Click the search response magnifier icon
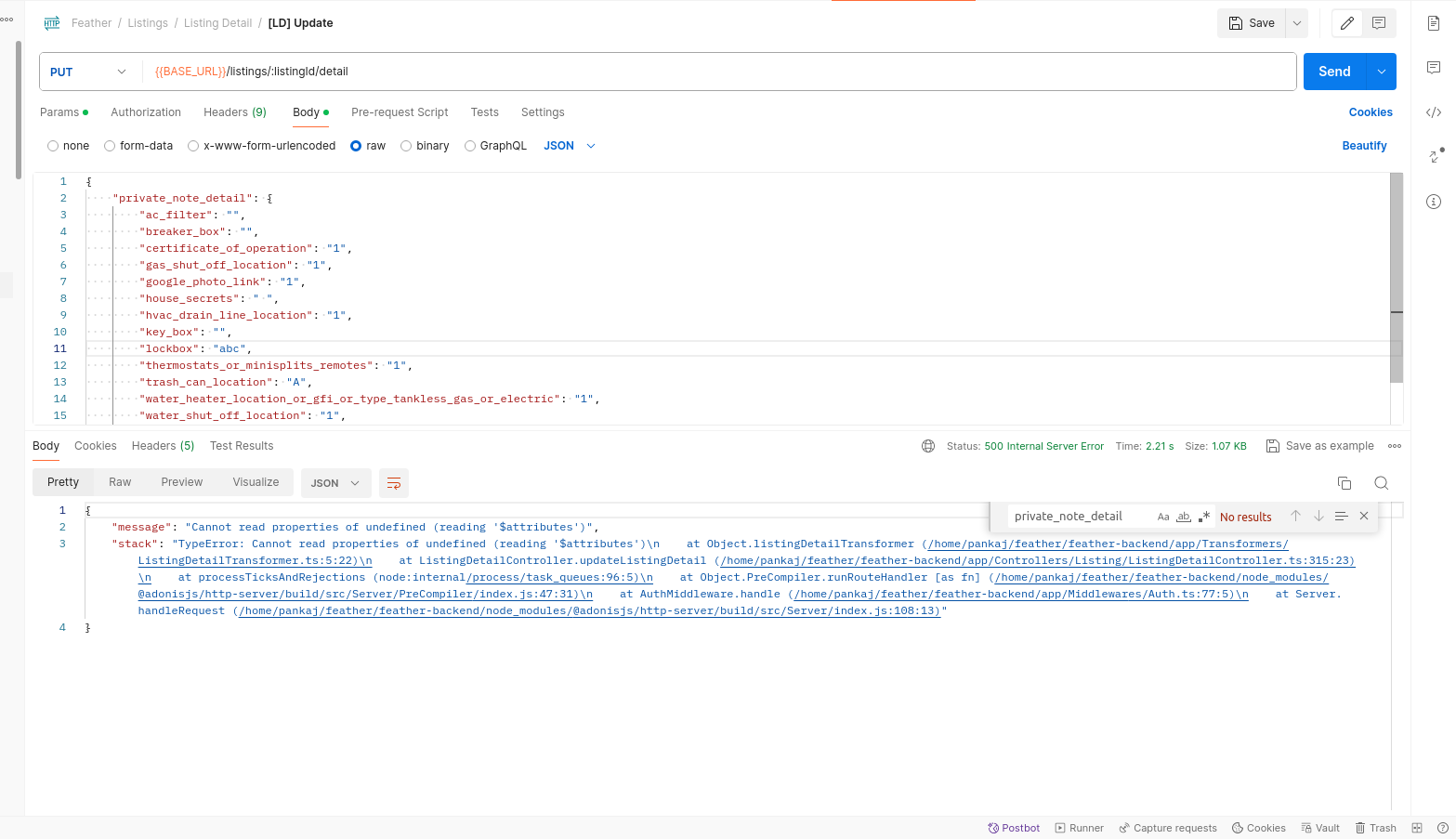The width and height of the screenshot is (1456, 839). point(1381,483)
